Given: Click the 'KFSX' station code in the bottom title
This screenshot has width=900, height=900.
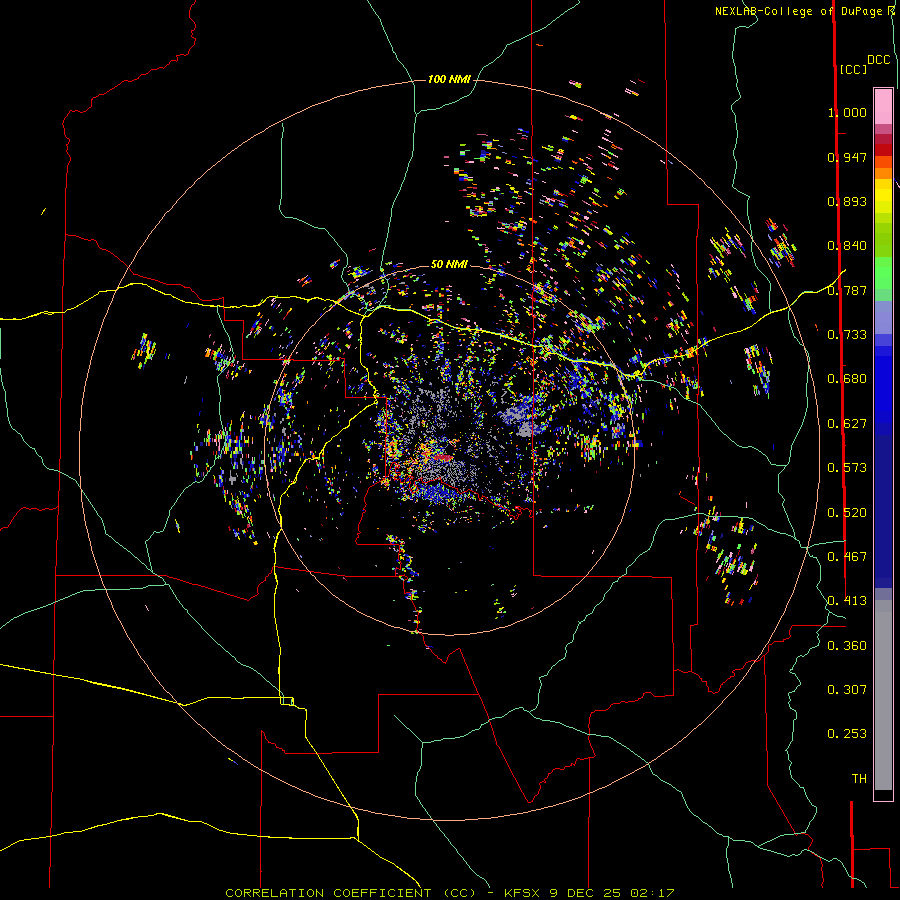Looking at the screenshot, I should pos(522,893).
